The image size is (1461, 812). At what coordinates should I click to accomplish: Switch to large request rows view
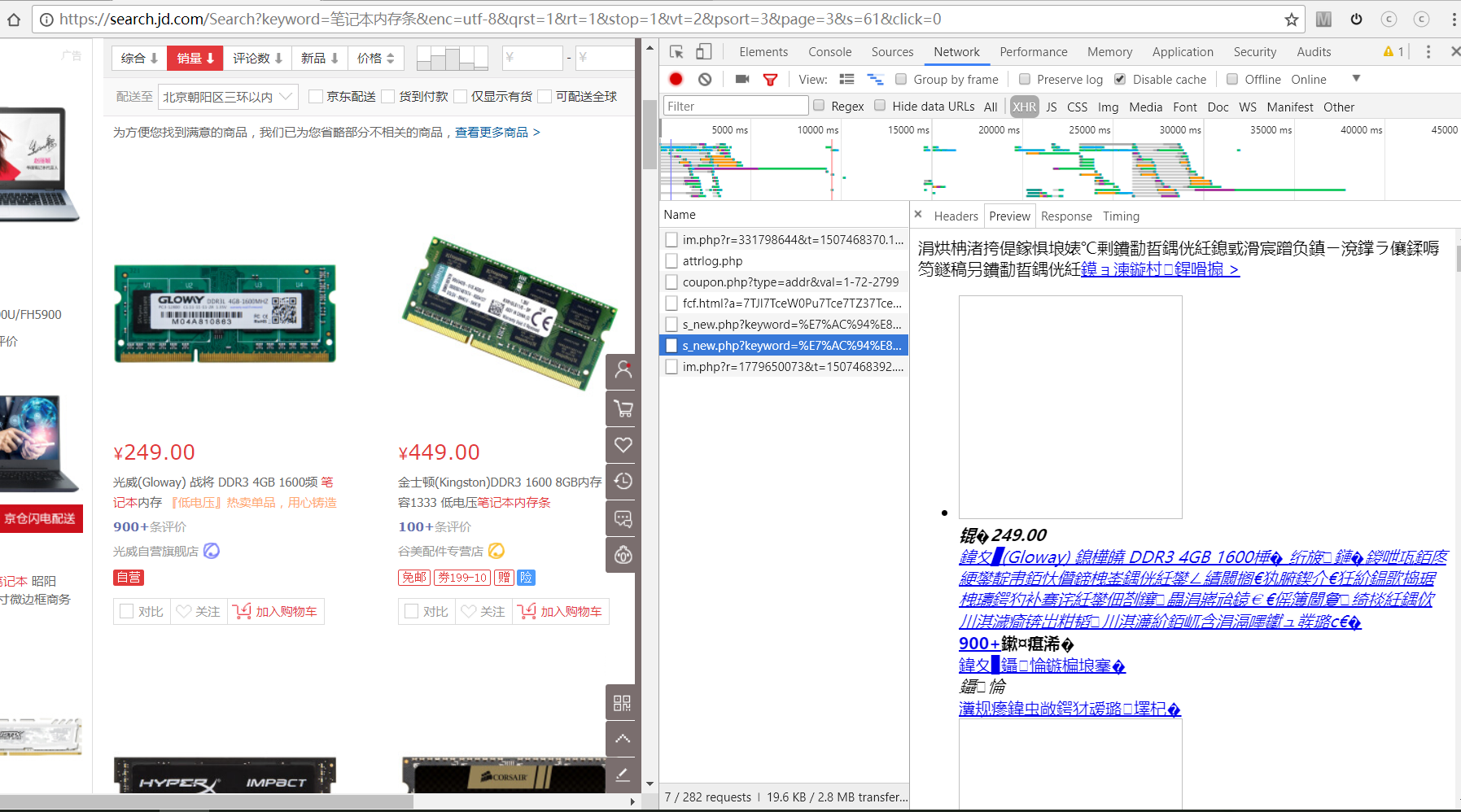point(846,79)
